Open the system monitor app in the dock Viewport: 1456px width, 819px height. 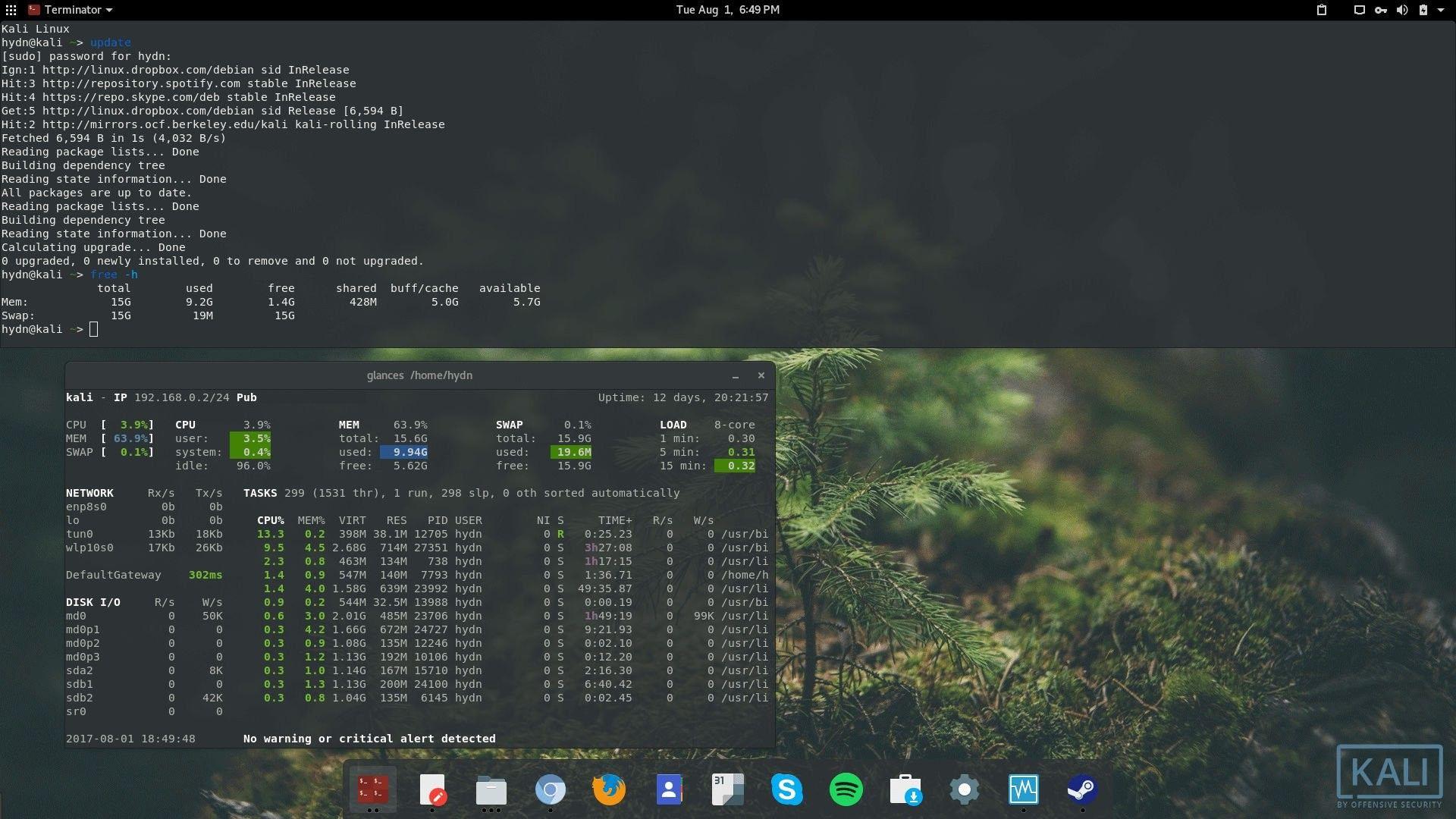pyautogui.click(x=1023, y=789)
